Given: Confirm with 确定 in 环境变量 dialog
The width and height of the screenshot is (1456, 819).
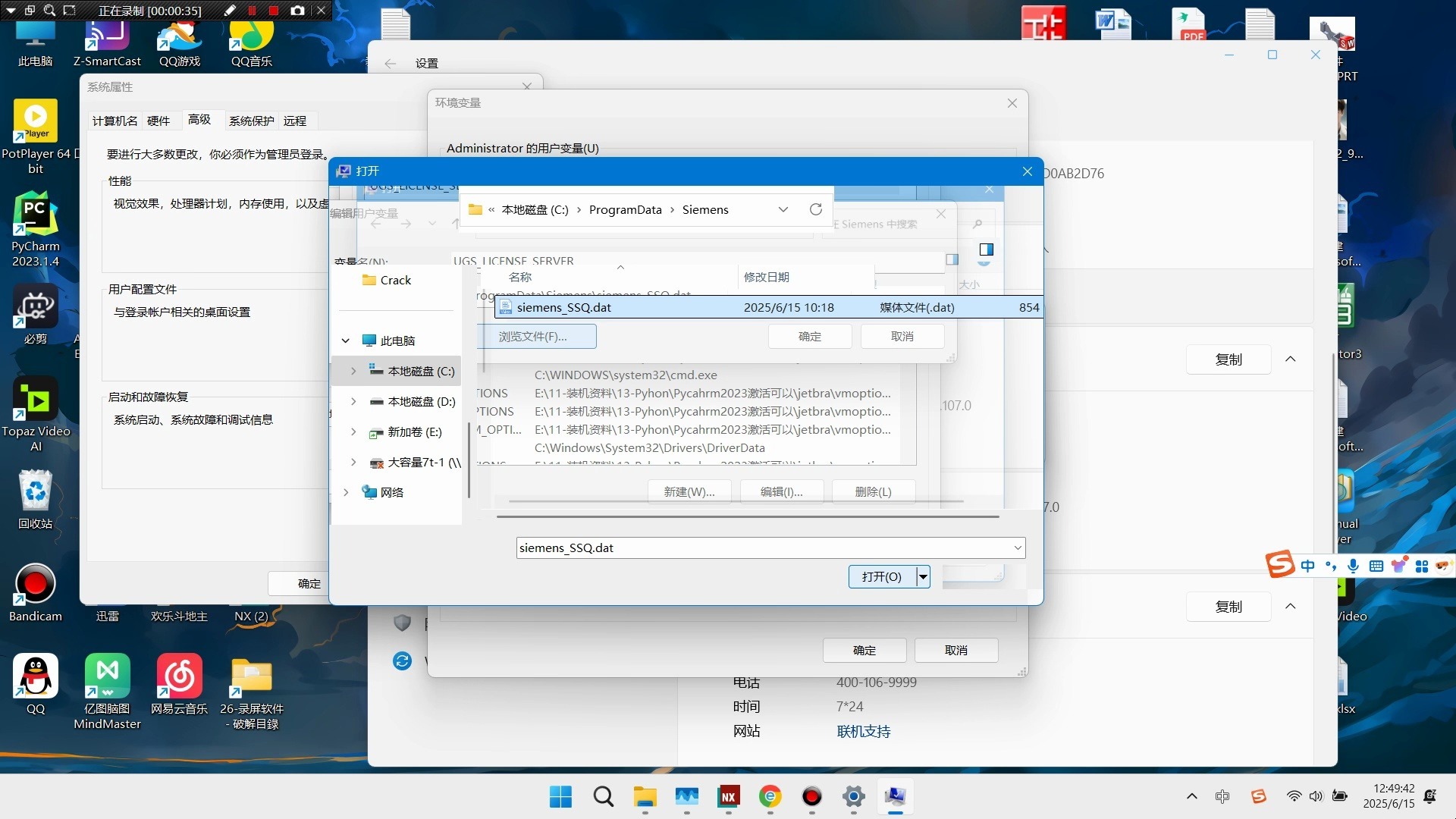Looking at the screenshot, I should pos(864,650).
